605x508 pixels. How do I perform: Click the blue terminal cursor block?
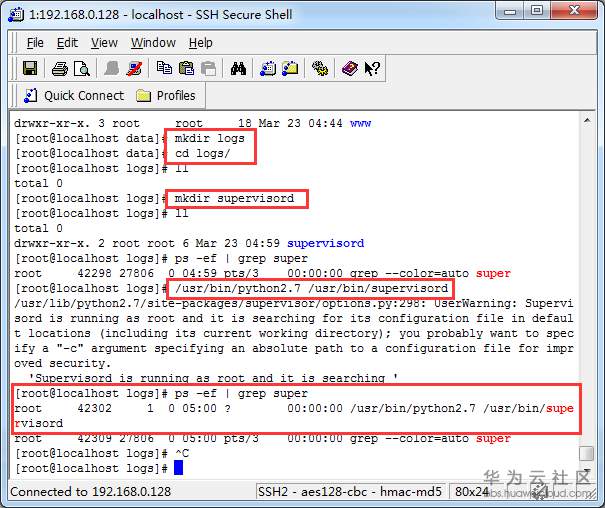(178, 468)
